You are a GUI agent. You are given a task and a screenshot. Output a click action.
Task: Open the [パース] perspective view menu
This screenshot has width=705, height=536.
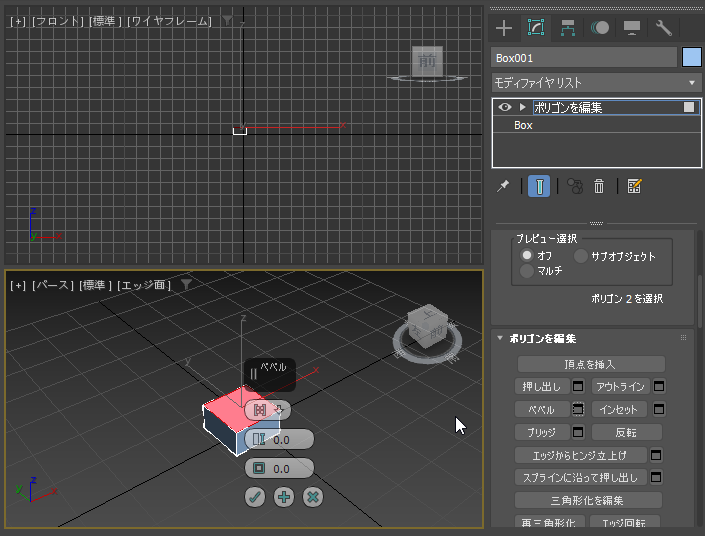click(53, 285)
